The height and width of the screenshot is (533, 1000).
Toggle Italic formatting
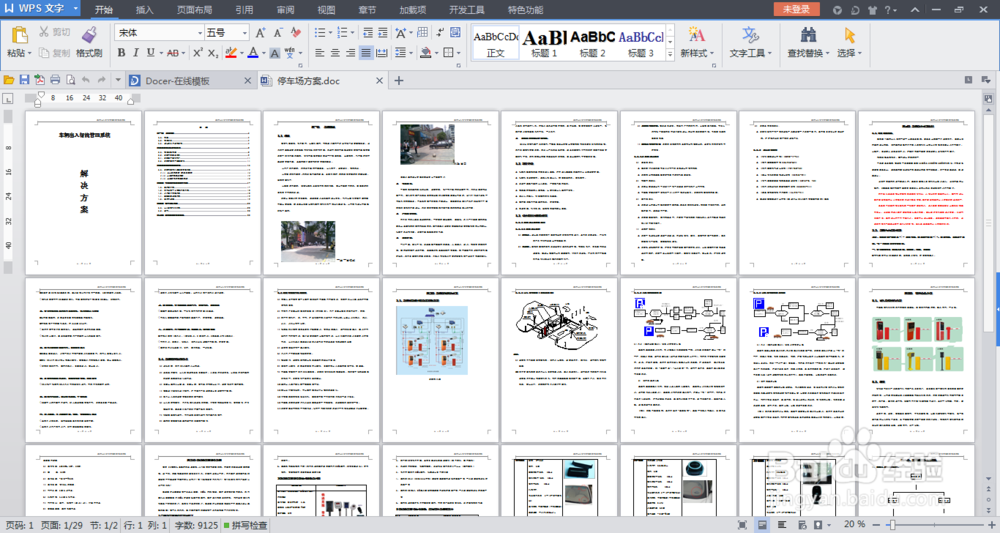(x=136, y=53)
